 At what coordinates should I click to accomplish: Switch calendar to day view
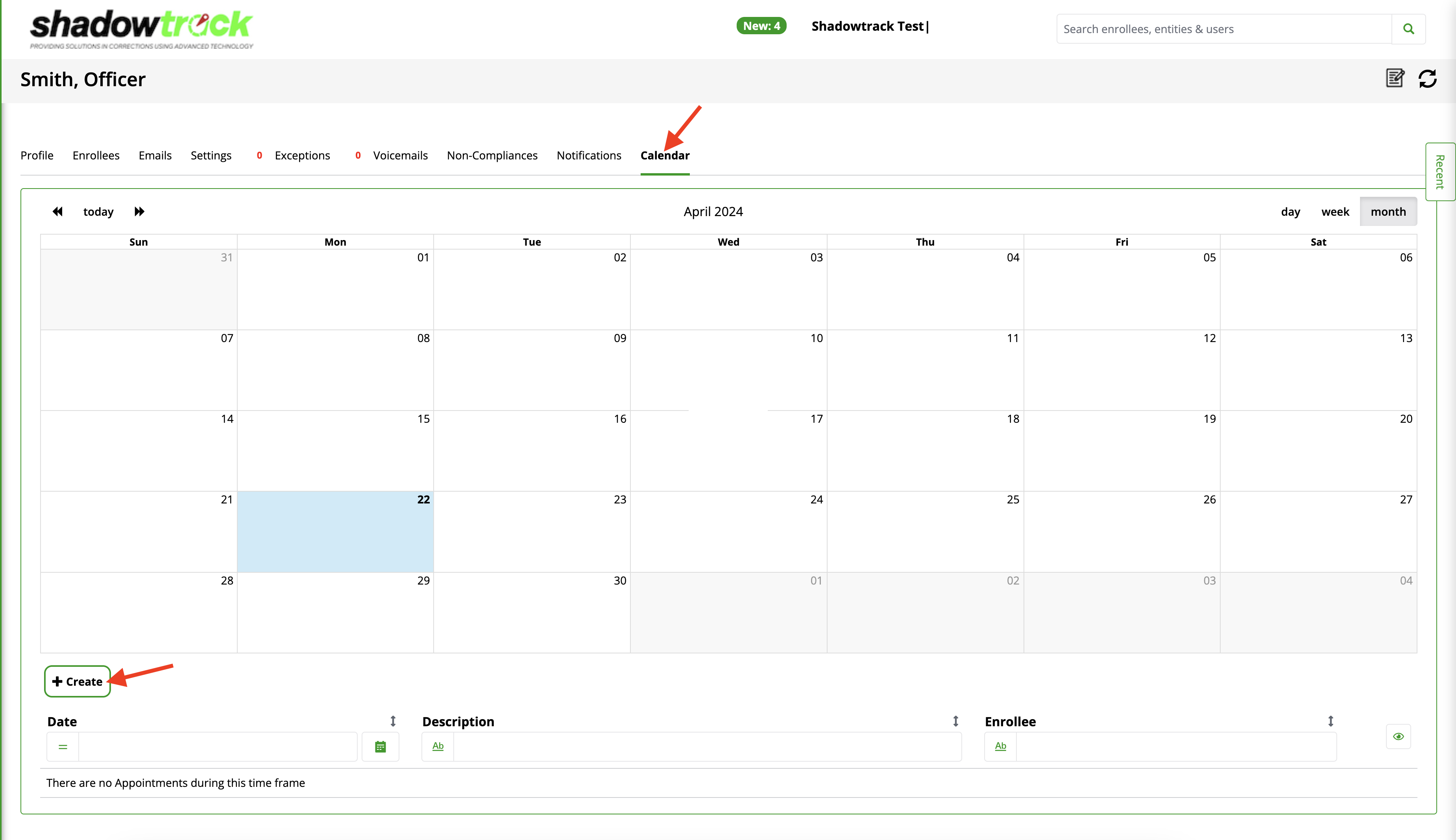1290,212
